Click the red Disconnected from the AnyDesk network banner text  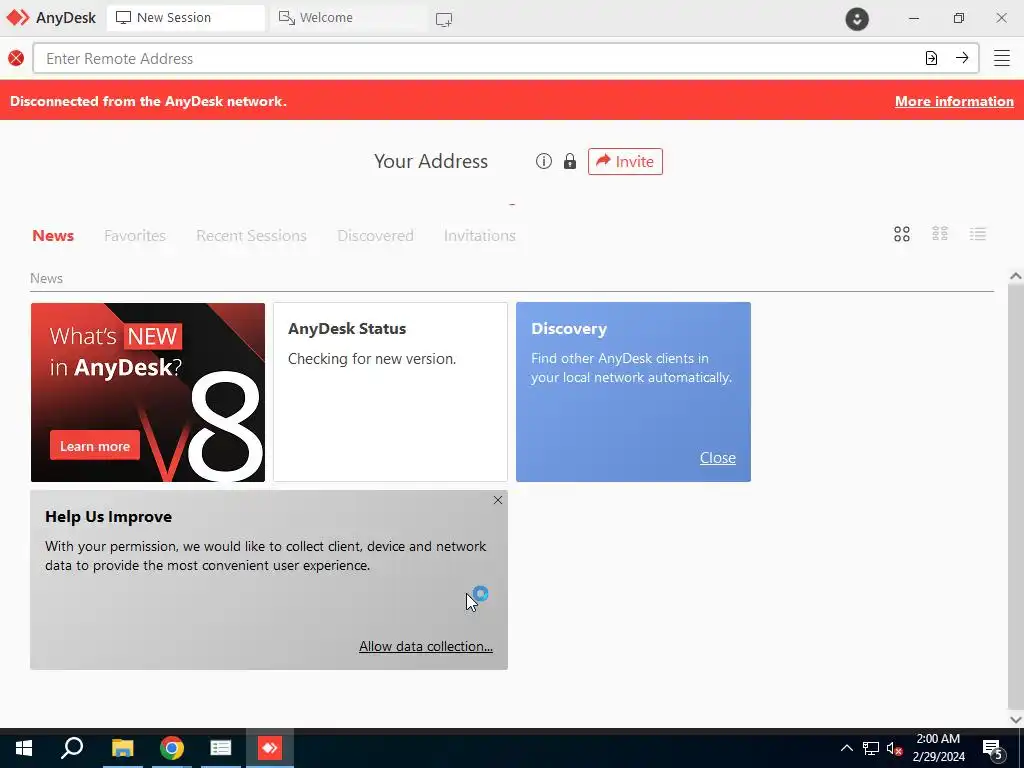pyautogui.click(x=148, y=101)
